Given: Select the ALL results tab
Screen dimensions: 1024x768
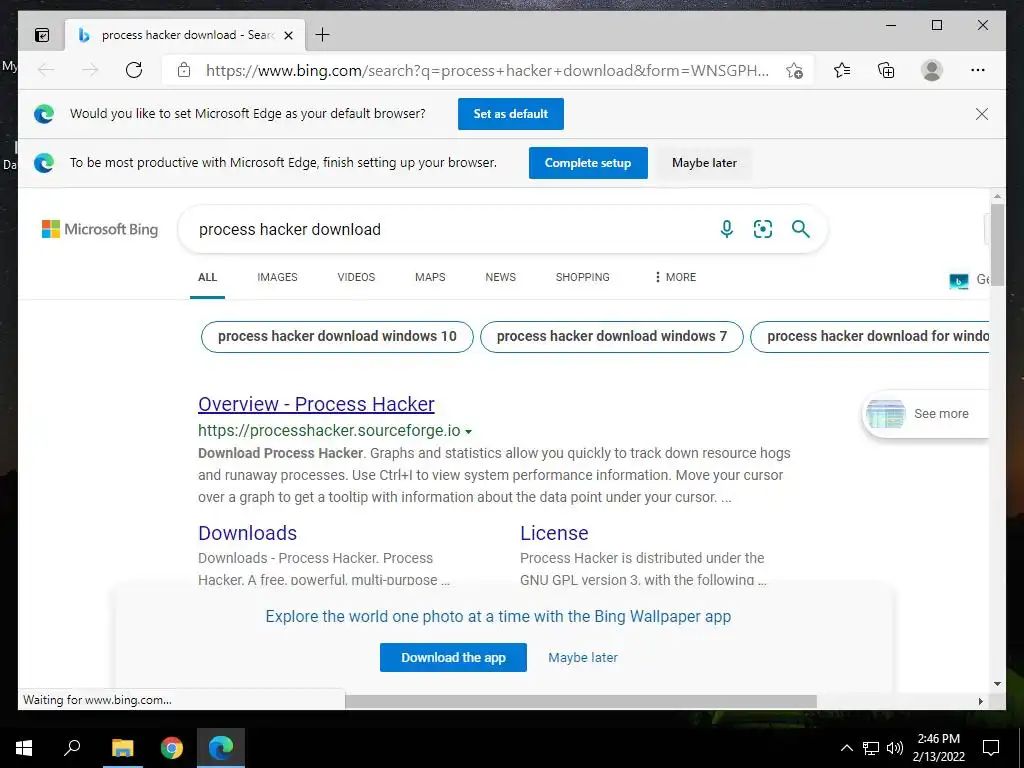Looking at the screenshot, I should (207, 277).
